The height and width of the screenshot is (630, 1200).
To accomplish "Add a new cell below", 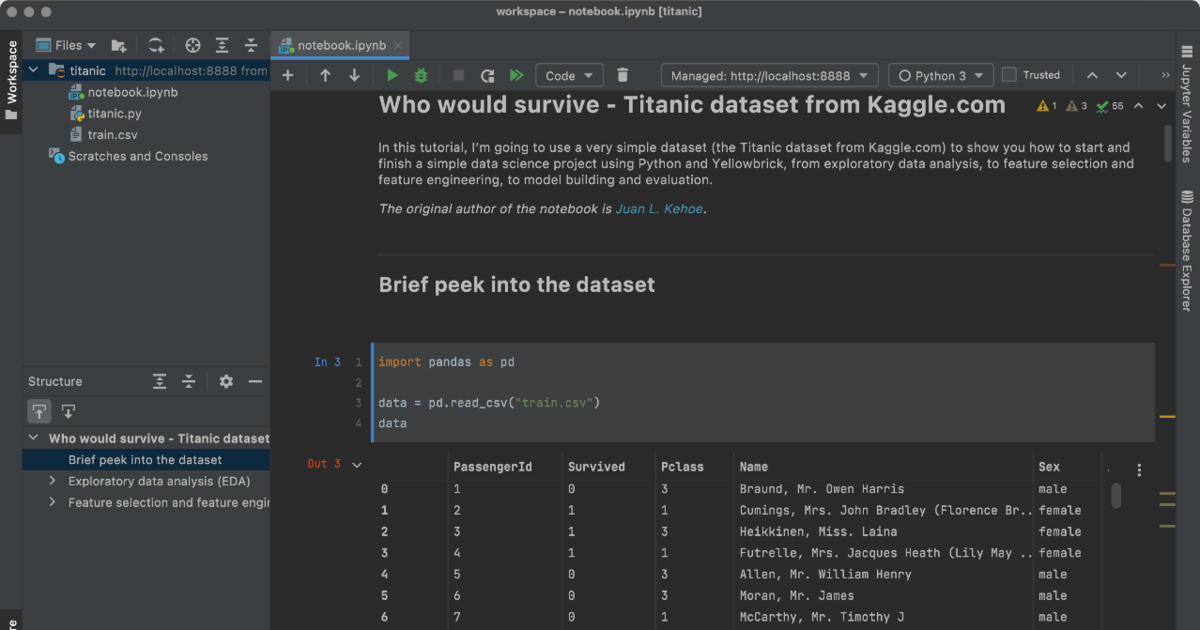I will coord(287,74).
